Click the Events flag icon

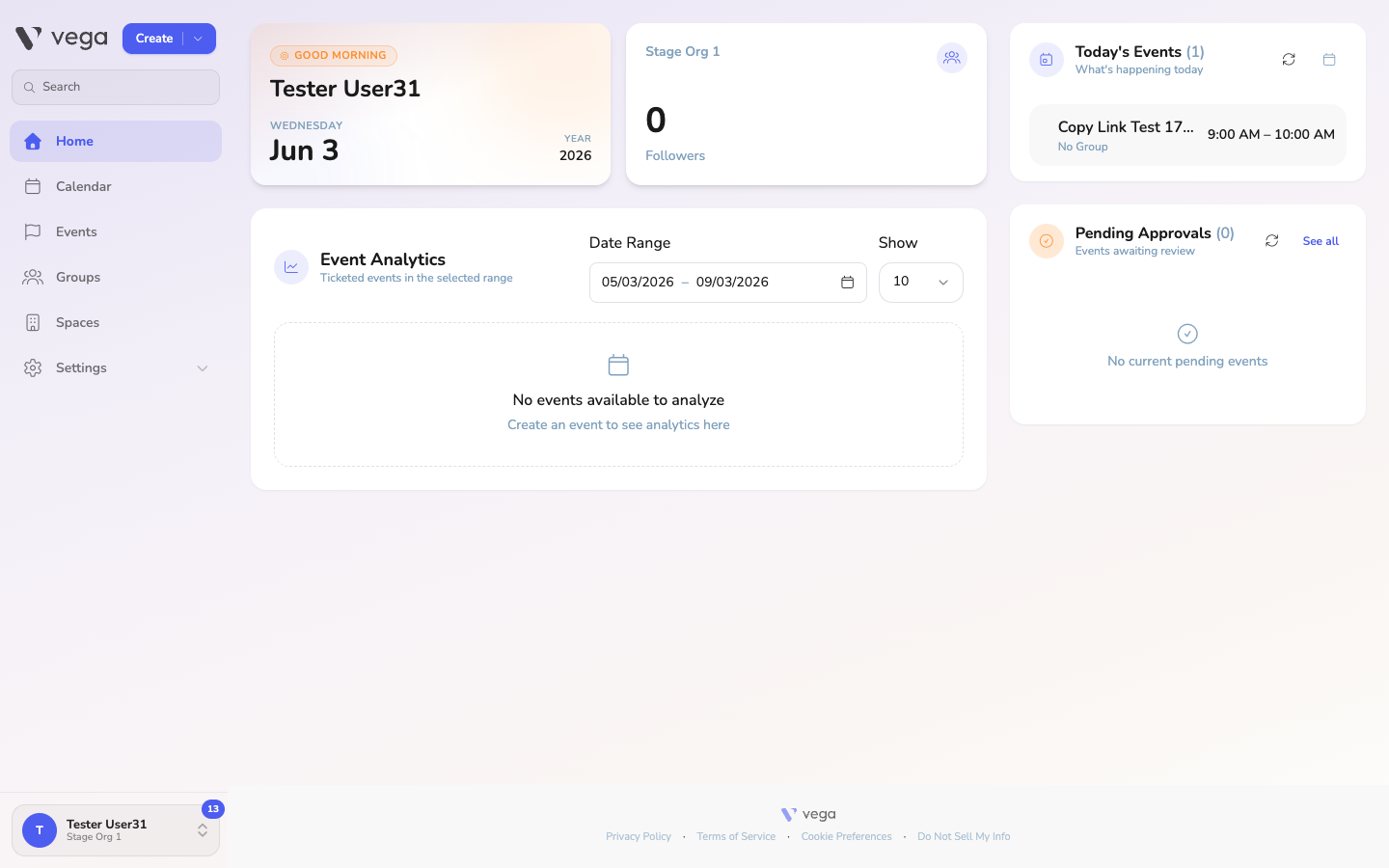[x=33, y=231]
